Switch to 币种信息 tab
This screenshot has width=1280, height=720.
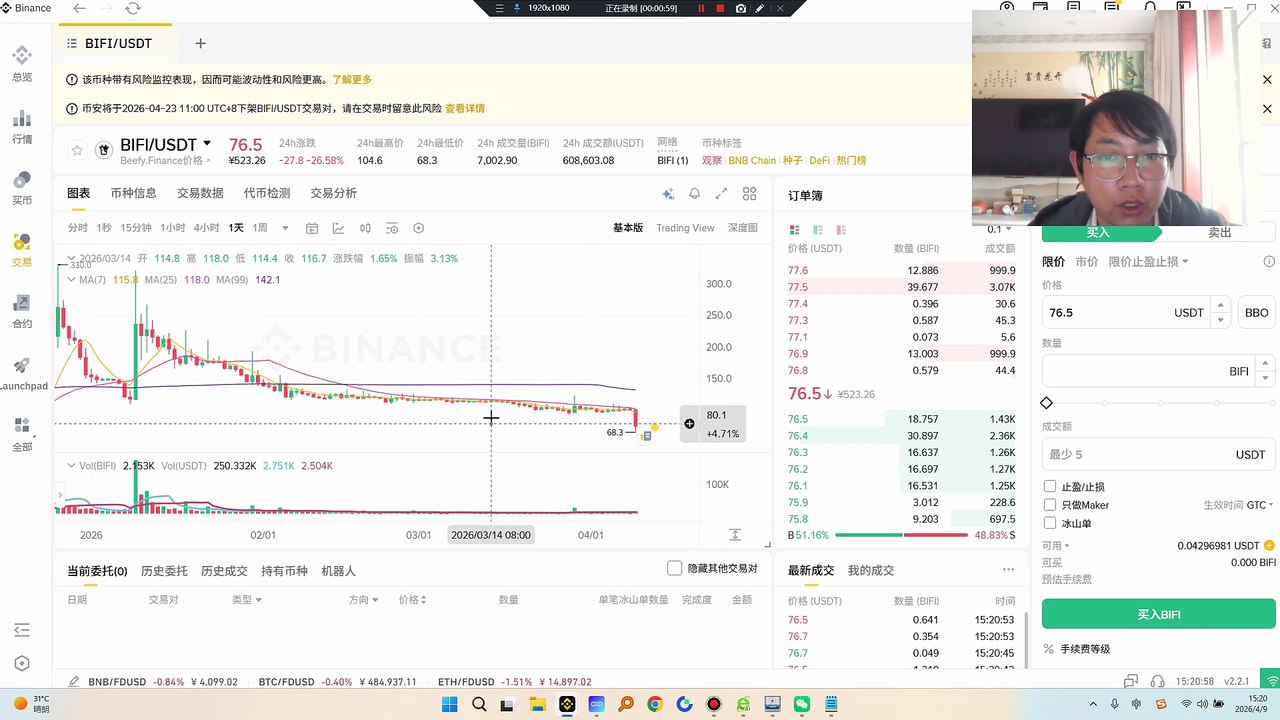pyautogui.click(x=133, y=193)
